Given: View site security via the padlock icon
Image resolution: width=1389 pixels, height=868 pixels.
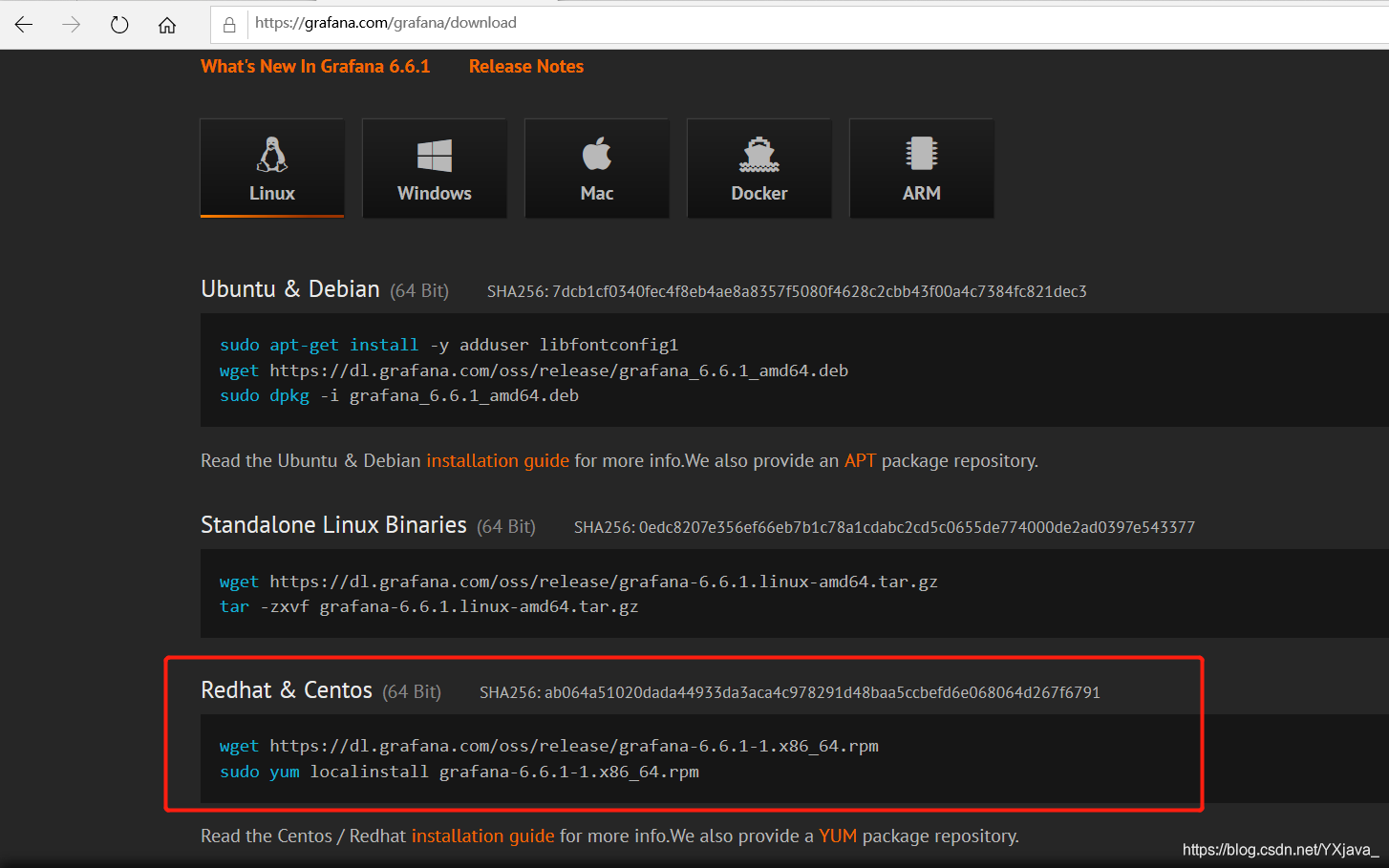Looking at the screenshot, I should pos(229,25).
